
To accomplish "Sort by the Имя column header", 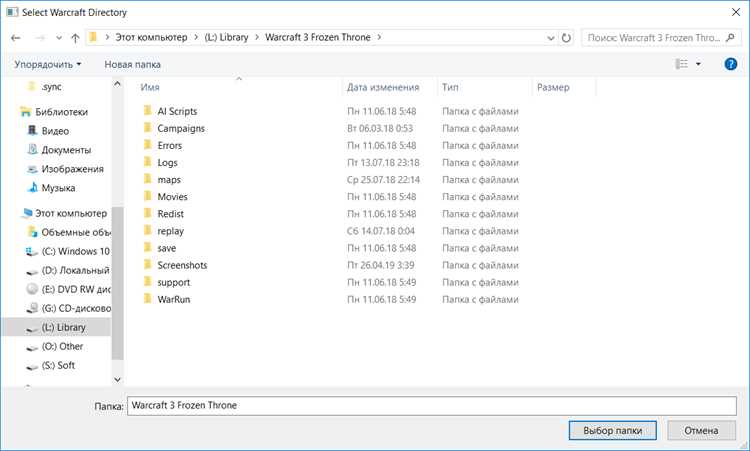I will [x=150, y=88].
